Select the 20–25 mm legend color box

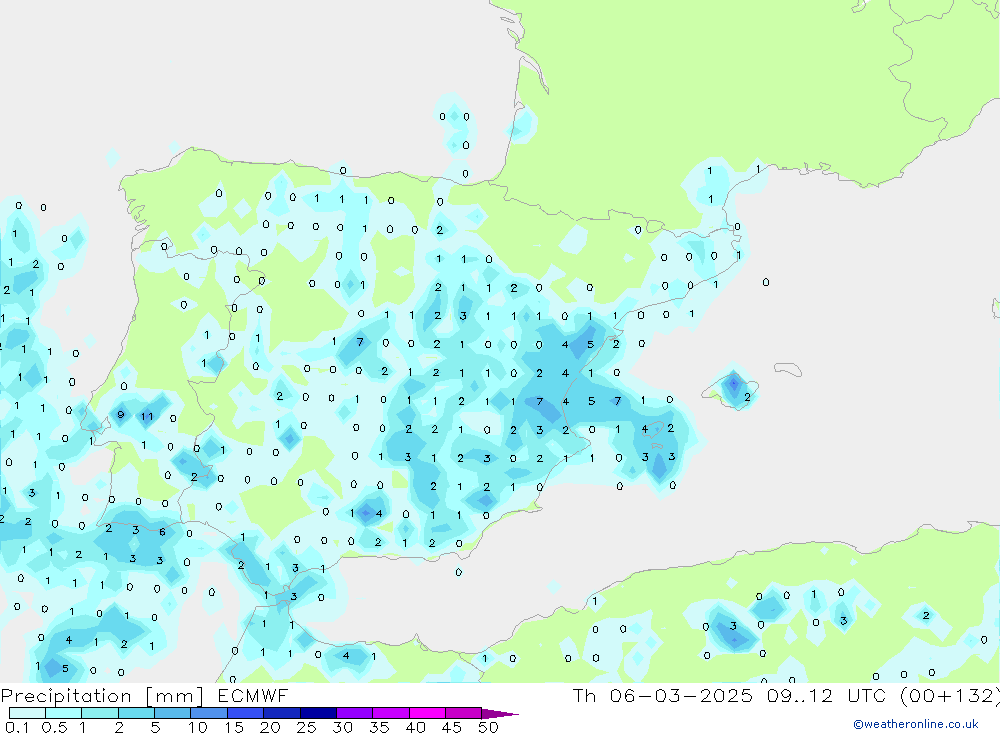281,713
